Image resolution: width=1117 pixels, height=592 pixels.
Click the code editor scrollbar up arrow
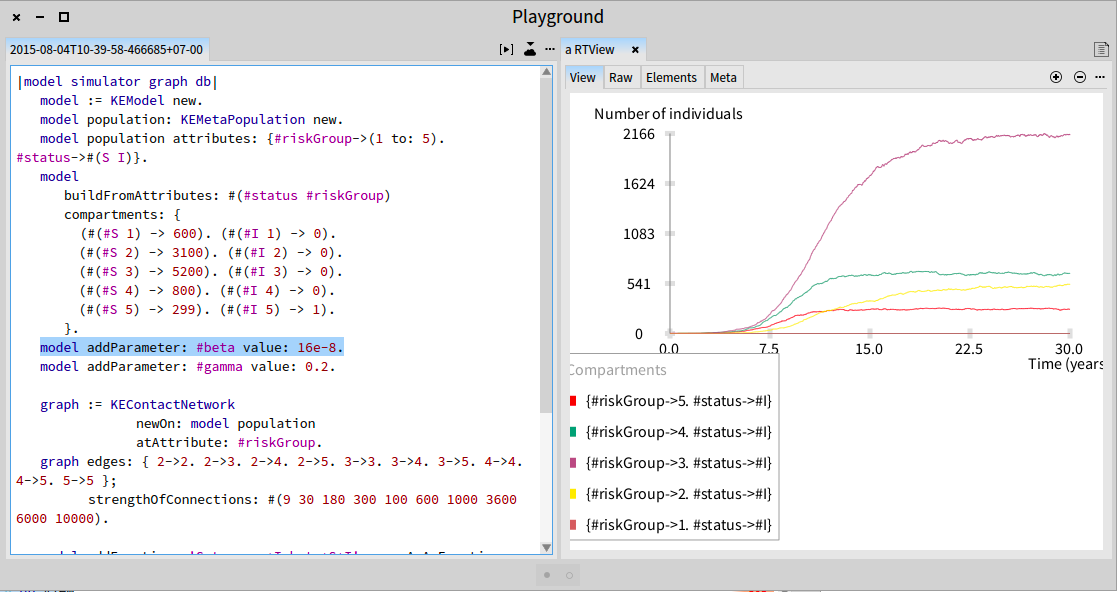pos(546,72)
